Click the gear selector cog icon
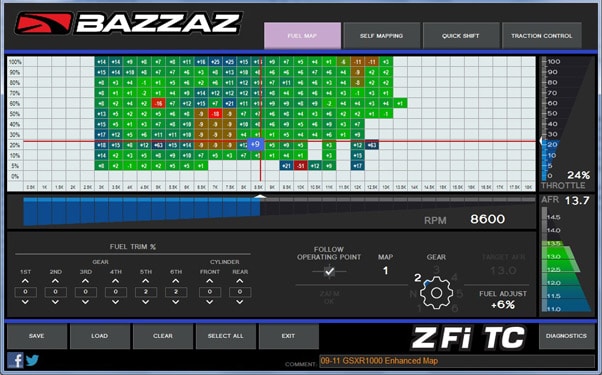This screenshot has width=602, height=375. pyautogui.click(x=436, y=293)
